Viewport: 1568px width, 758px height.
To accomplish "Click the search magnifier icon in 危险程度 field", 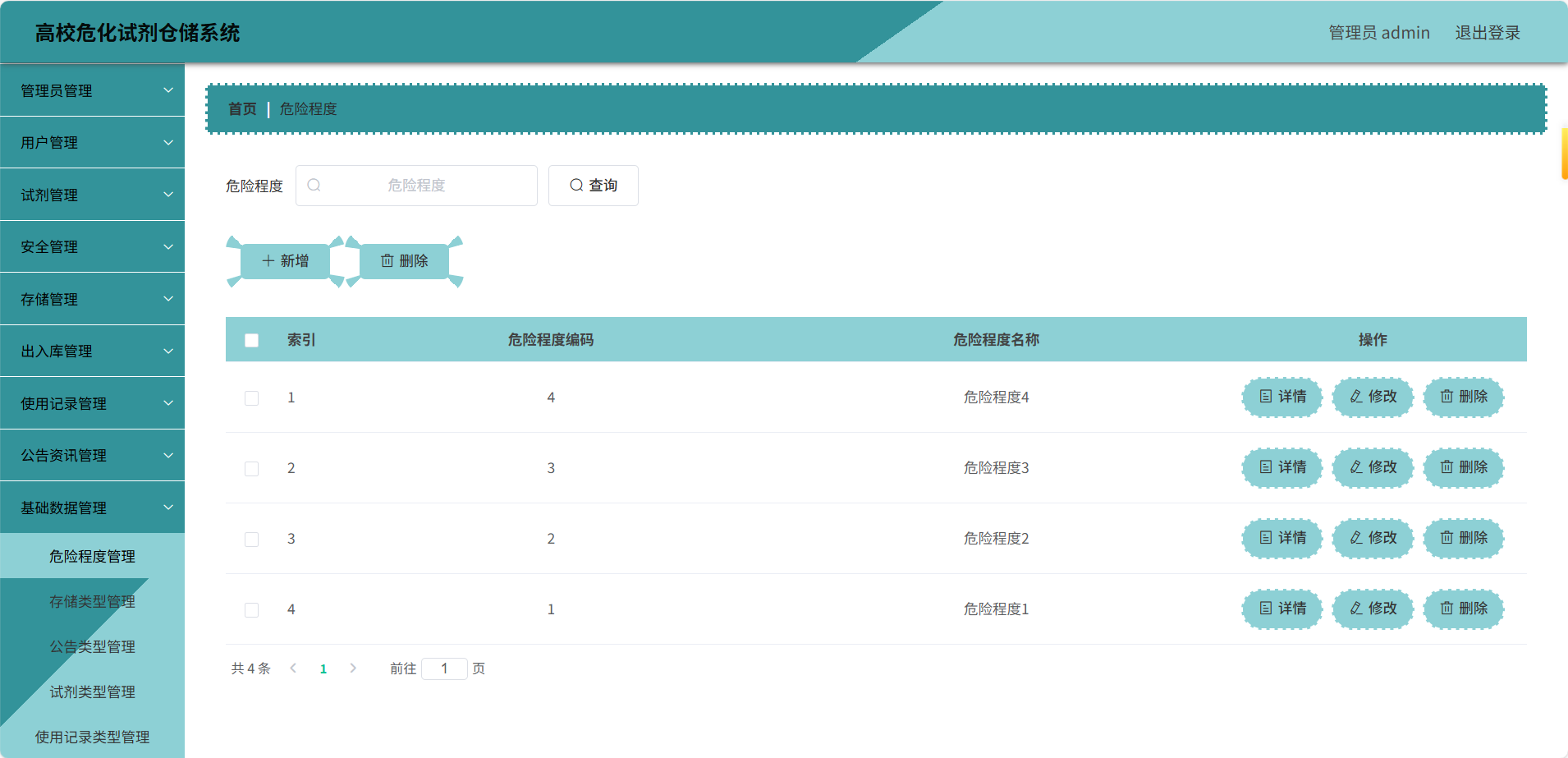I will (x=314, y=186).
